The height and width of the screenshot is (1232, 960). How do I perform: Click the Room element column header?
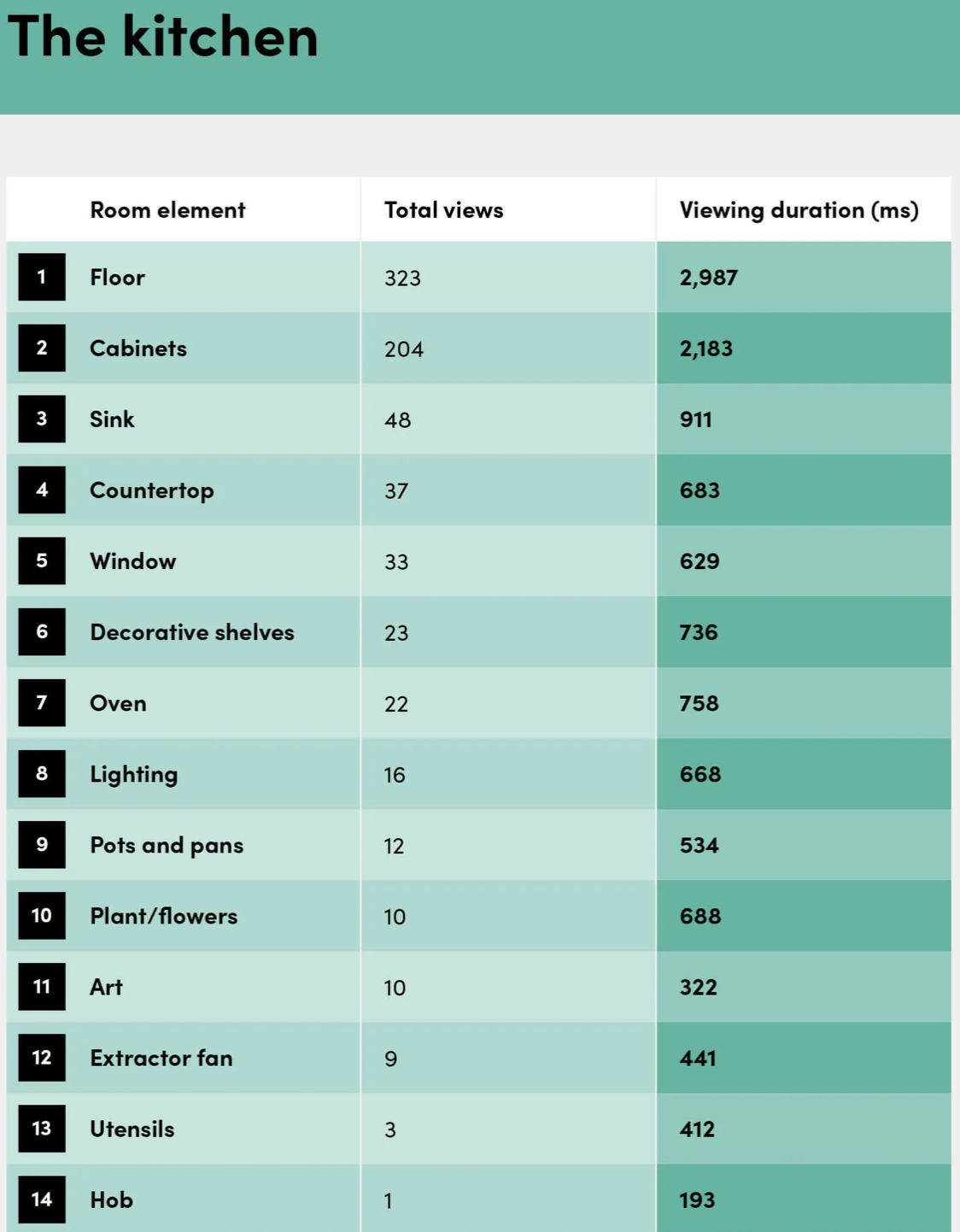[167, 210]
